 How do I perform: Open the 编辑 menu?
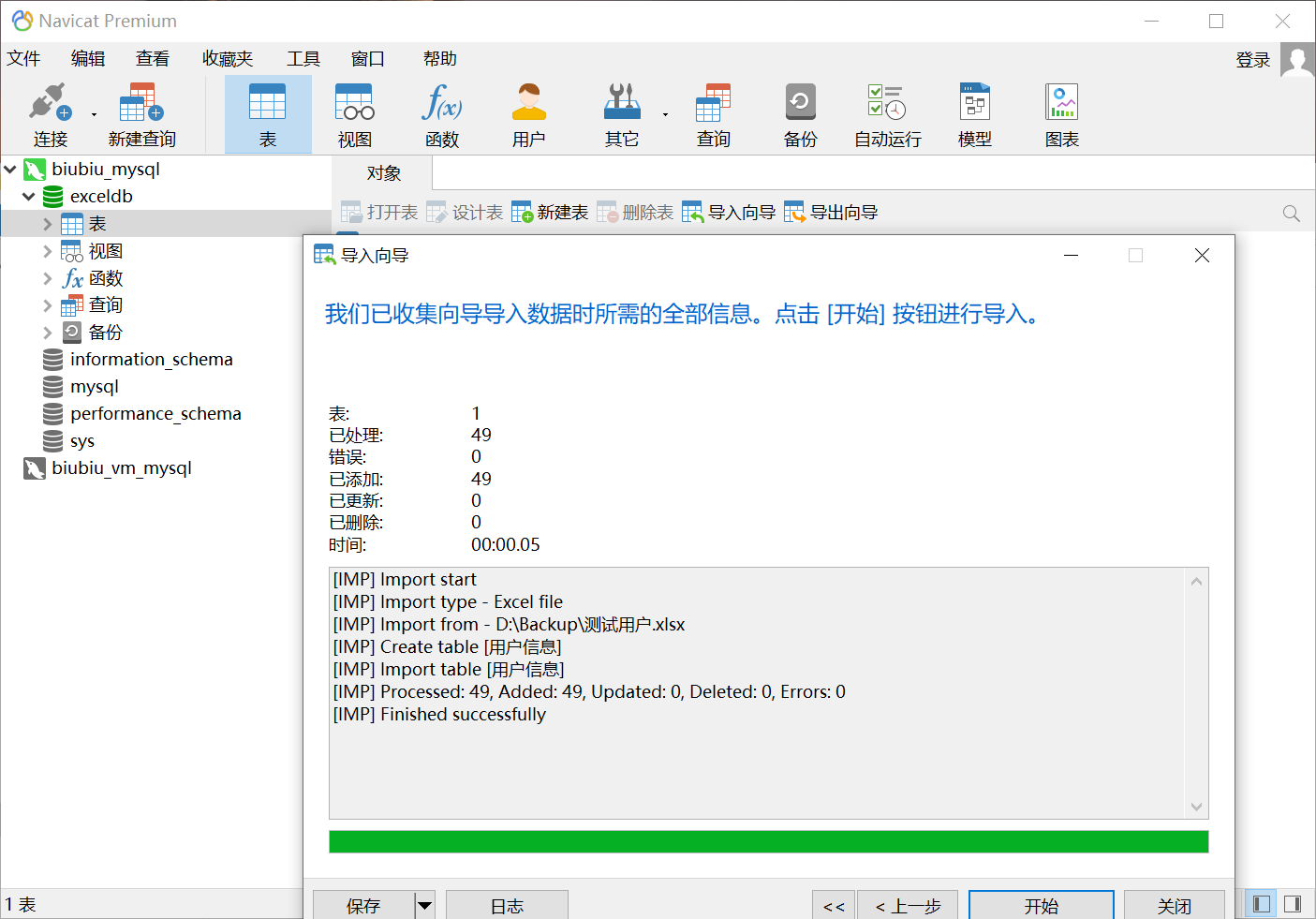(x=88, y=59)
